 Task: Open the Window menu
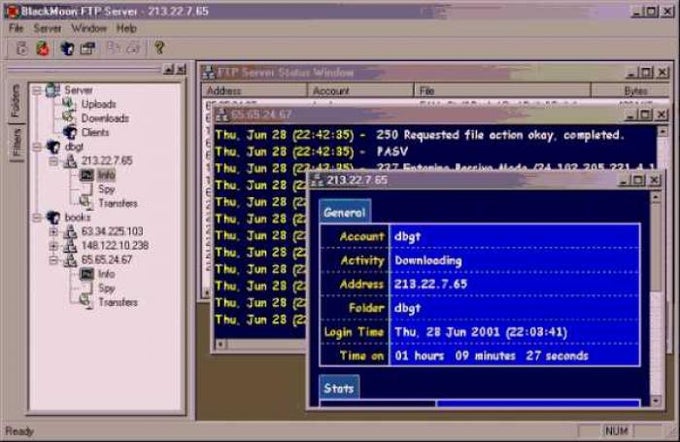pyautogui.click(x=89, y=29)
